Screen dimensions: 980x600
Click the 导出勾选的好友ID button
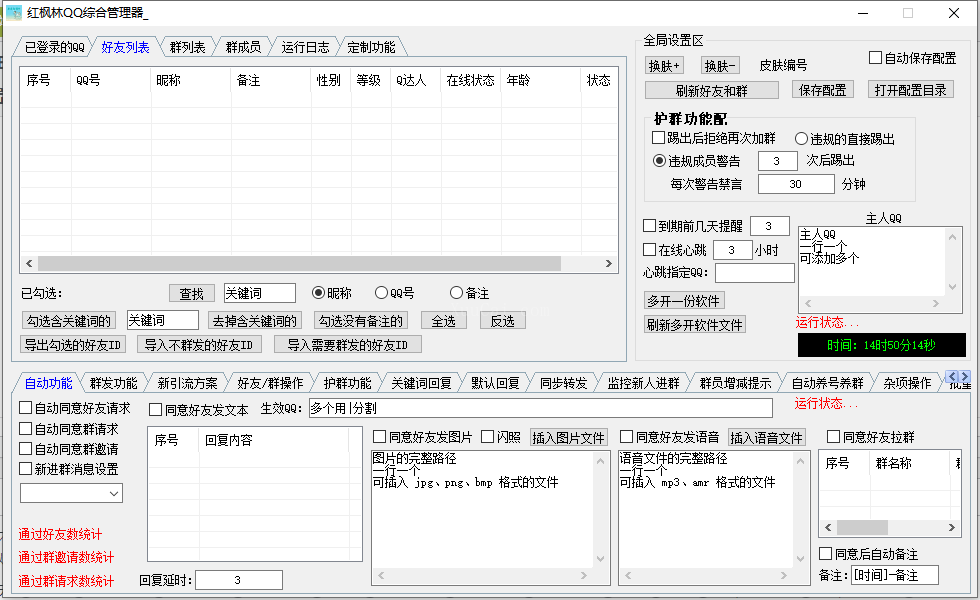(74, 345)
